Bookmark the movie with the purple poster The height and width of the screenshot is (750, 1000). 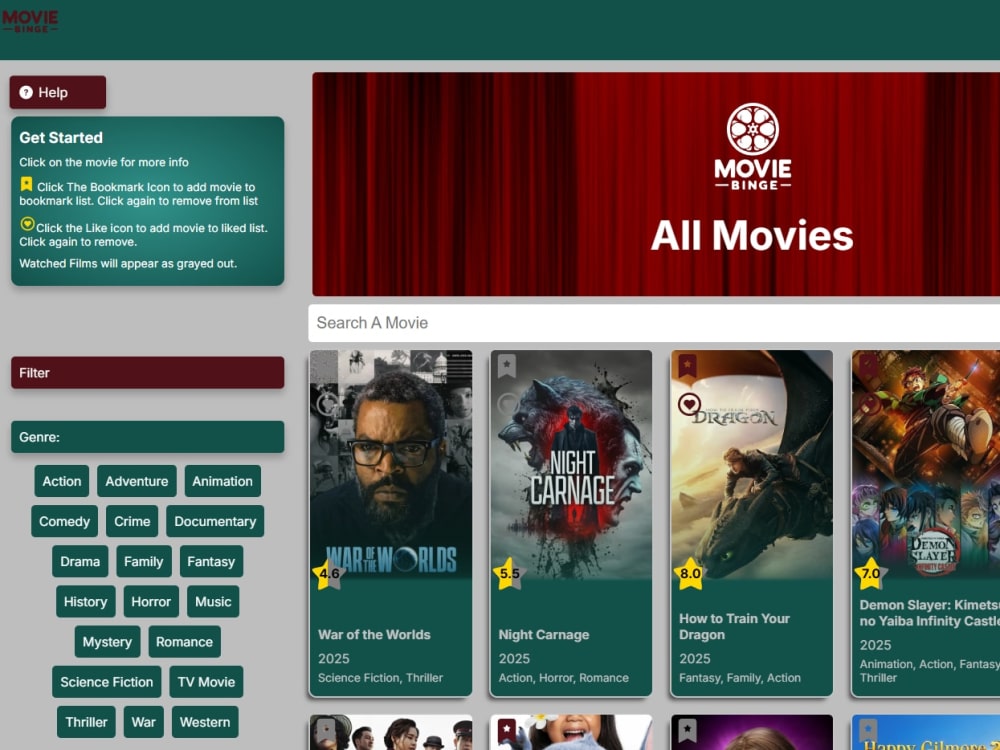pyautogui.click(x=687, y=731)
